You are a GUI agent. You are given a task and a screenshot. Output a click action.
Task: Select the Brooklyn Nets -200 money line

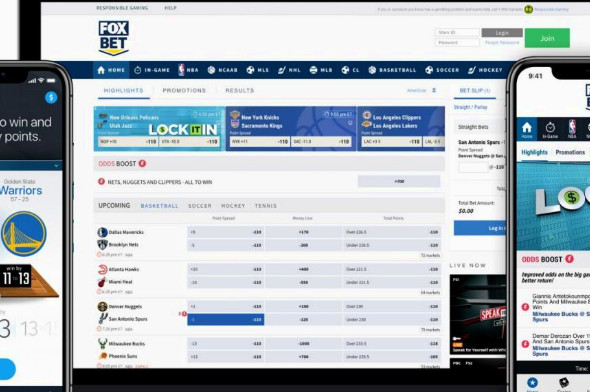click(303, 245)
